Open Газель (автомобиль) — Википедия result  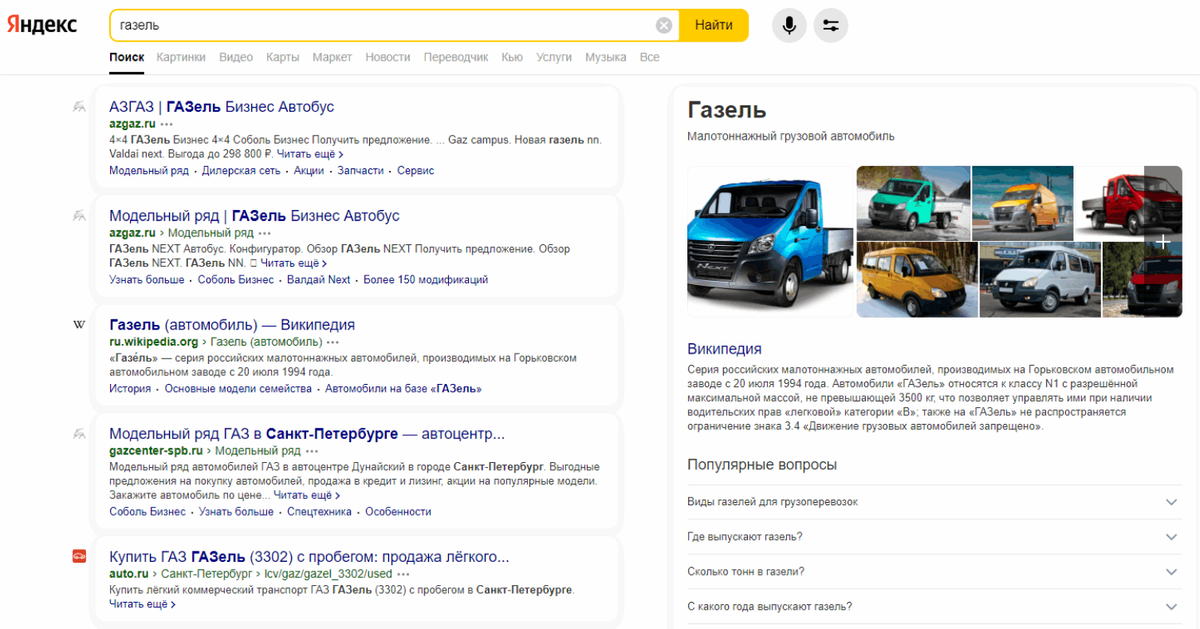pos(232,325)
